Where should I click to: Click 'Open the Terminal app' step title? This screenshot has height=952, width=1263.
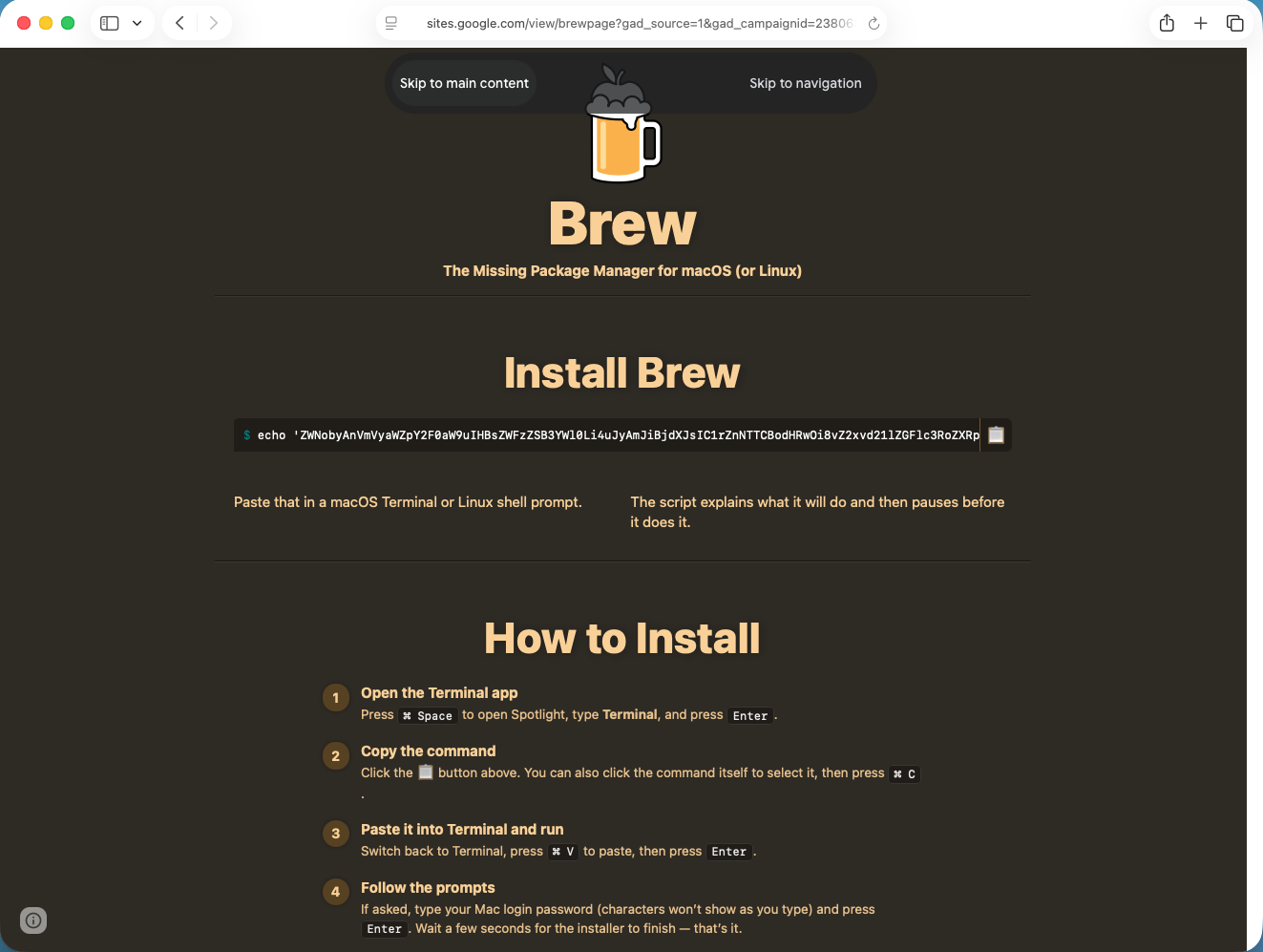(x=439, y=693)
